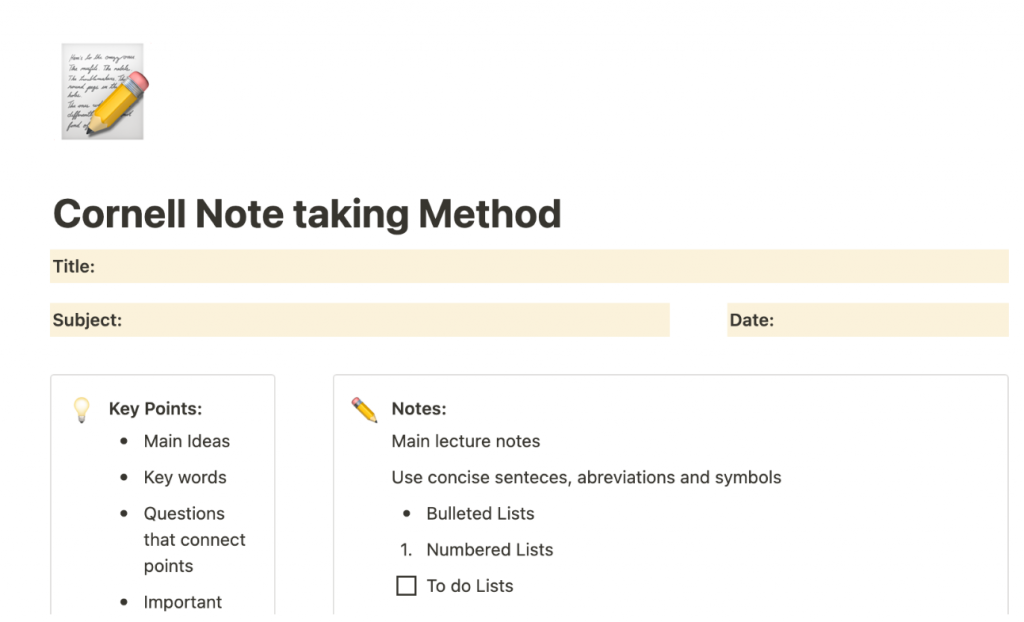Click the Important bullet item
Viewport: 1024px width, 622px height.
(x=183, y=602)
